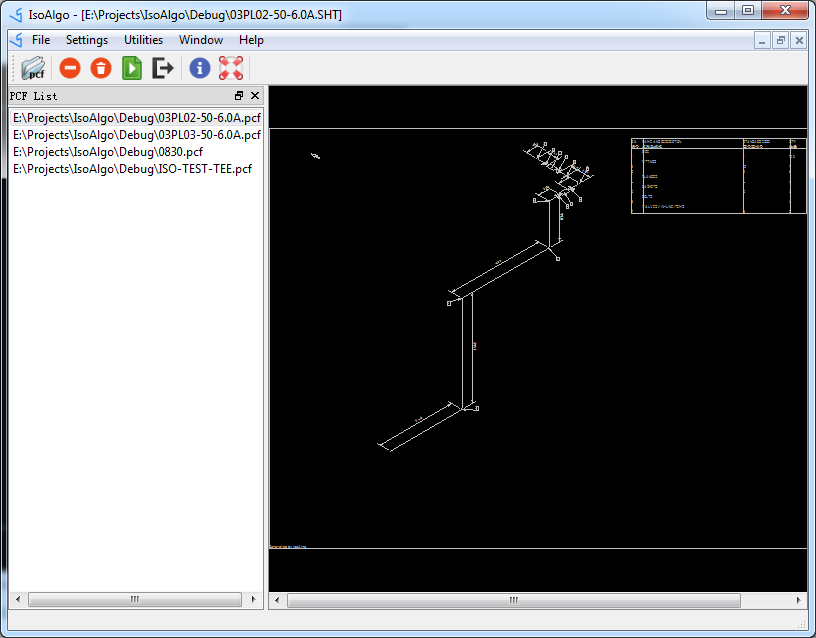Minimize the IsoAlgo main window
Image resolution: width=816 pixels, height=638 pixels.
[x=721, y=11]
